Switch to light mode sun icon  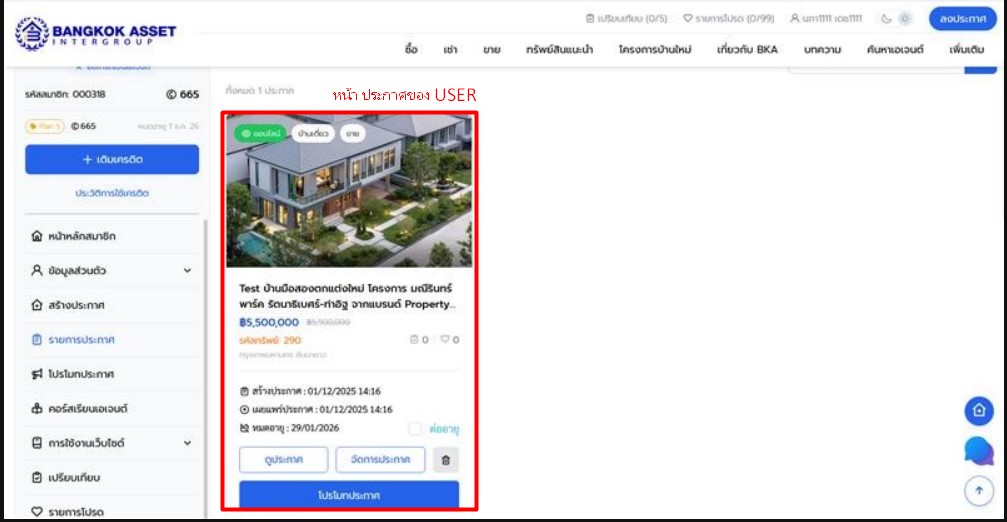904,18
